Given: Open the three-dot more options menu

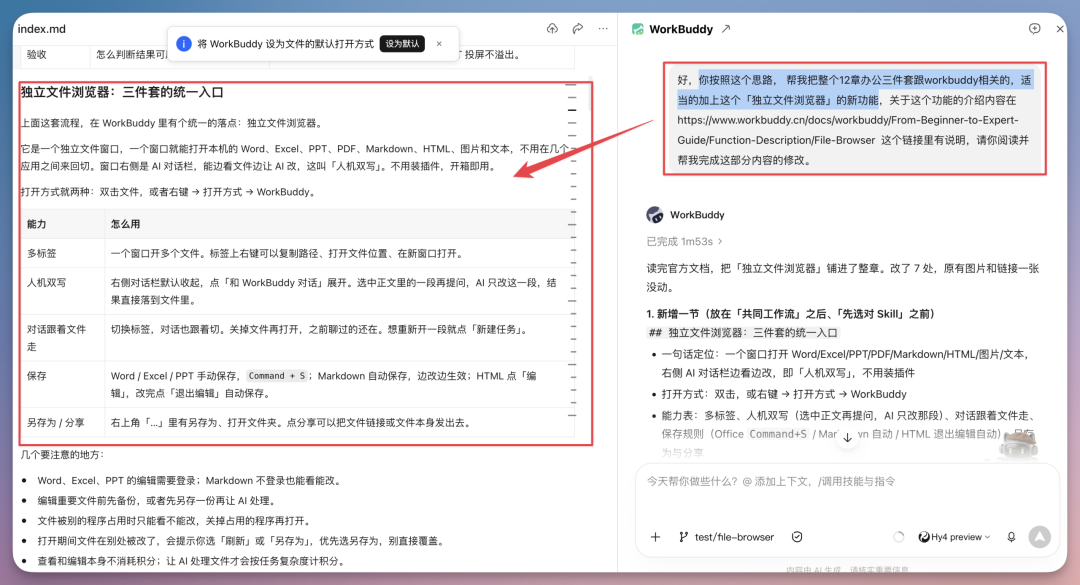Looking at the screenshot, I should coord(603,29).
